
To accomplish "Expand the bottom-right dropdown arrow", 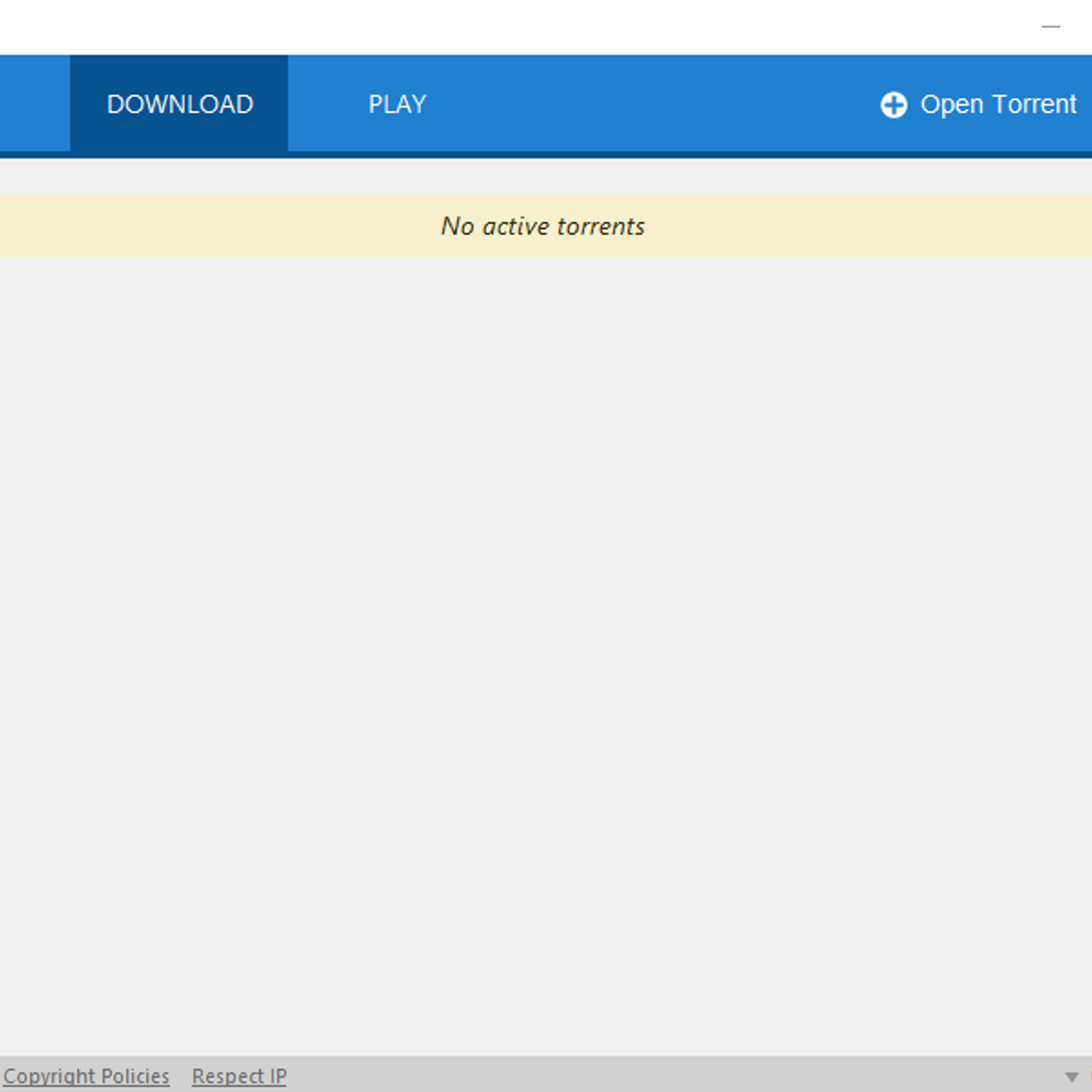I will 1072,1077.
